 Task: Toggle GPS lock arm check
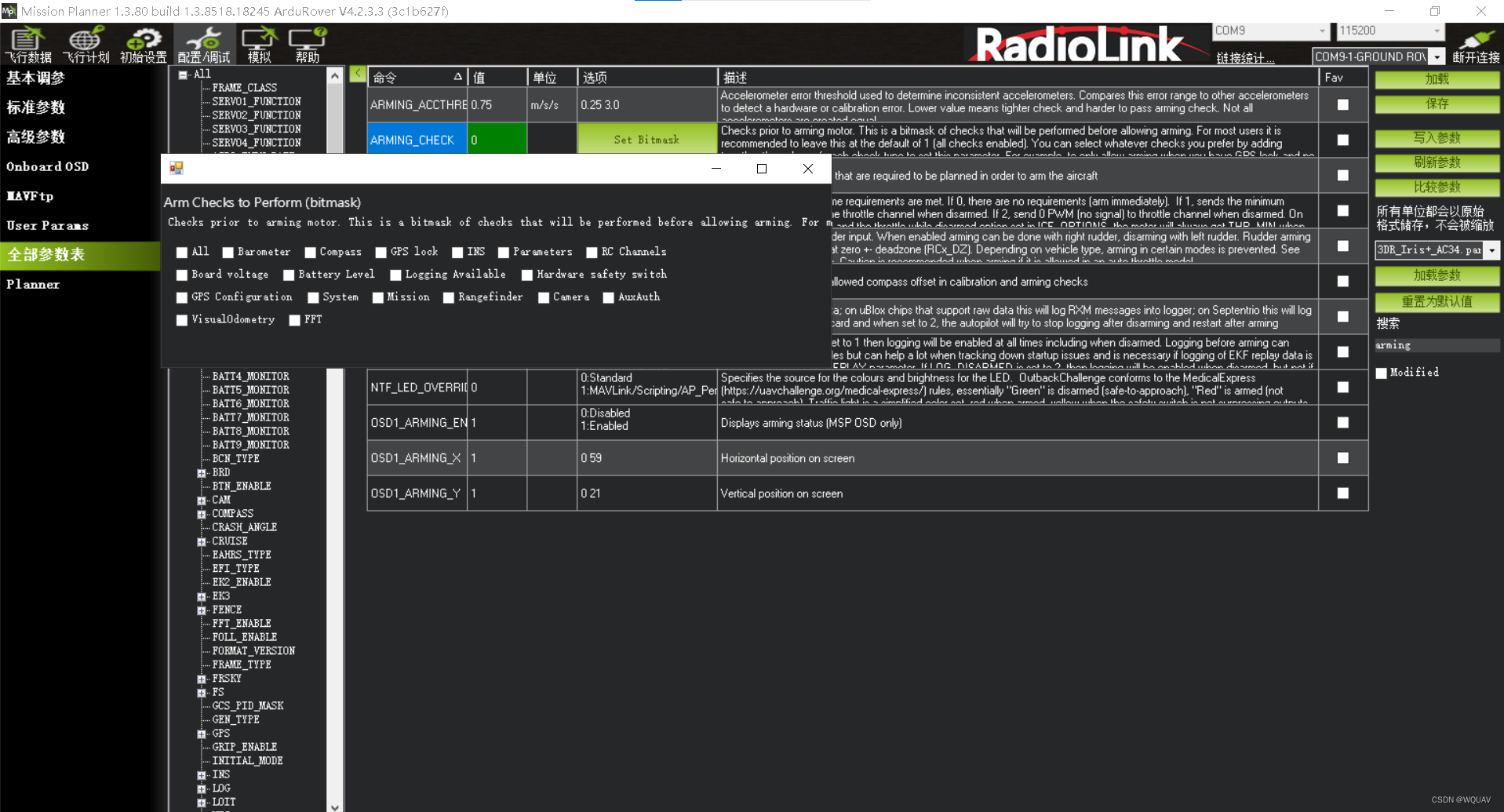(381, 253)
